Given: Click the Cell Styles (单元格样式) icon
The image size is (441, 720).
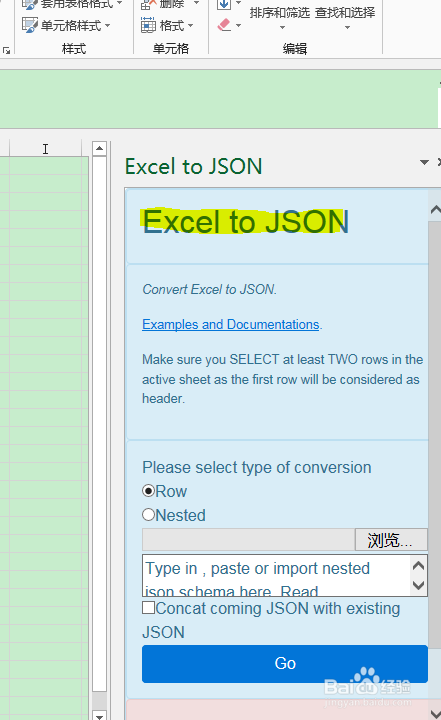Looking at the screenshot, I should point(30,25).
